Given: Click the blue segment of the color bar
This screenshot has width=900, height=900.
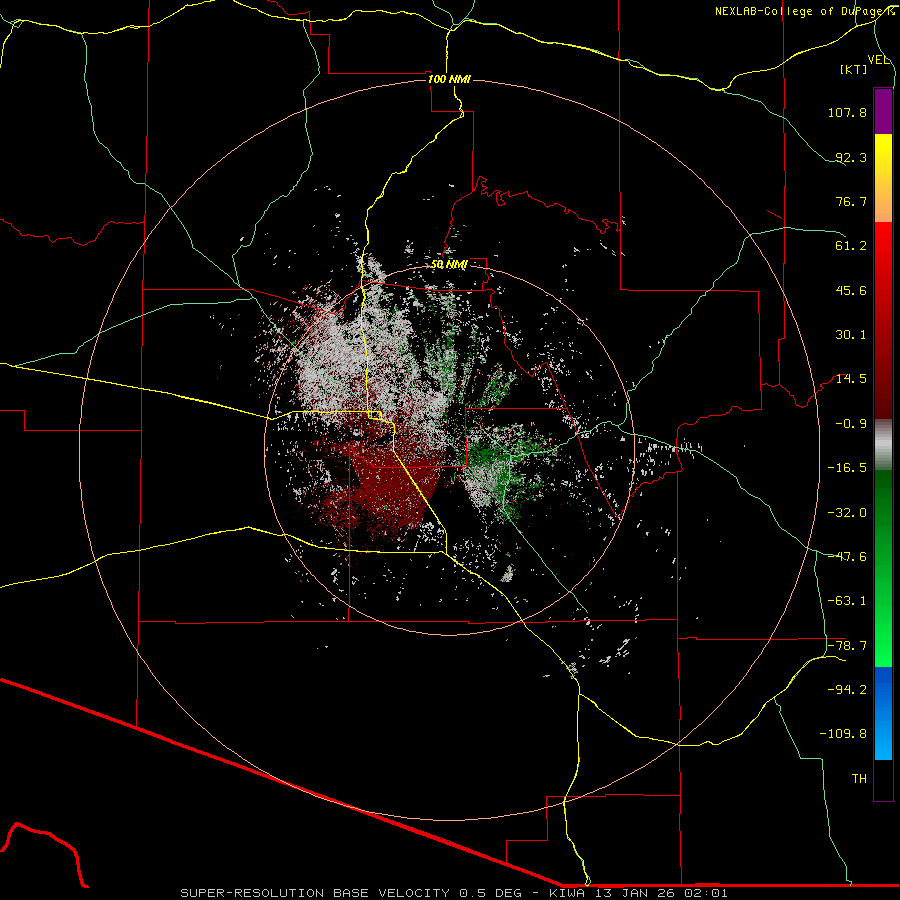Looking at the screenshot, I should click(x=883, y=713).
